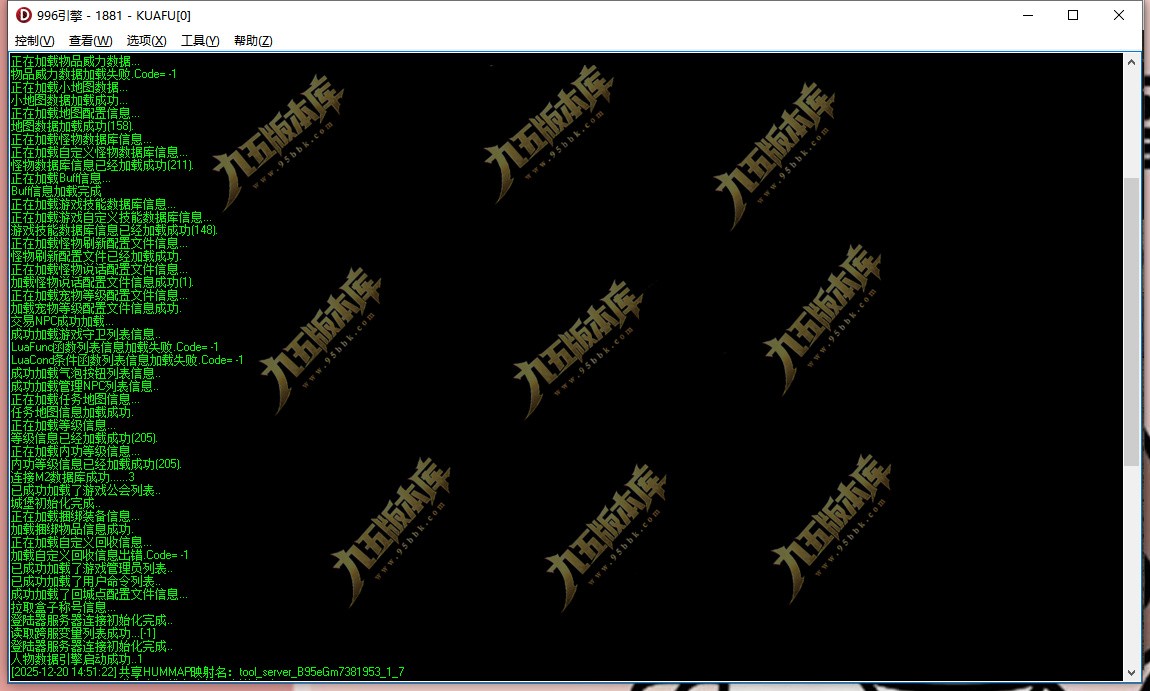1150x691 pixels.
Task: Click the log line '正在加载游戏自定义技能数据库信息...'
Action: 111,217
